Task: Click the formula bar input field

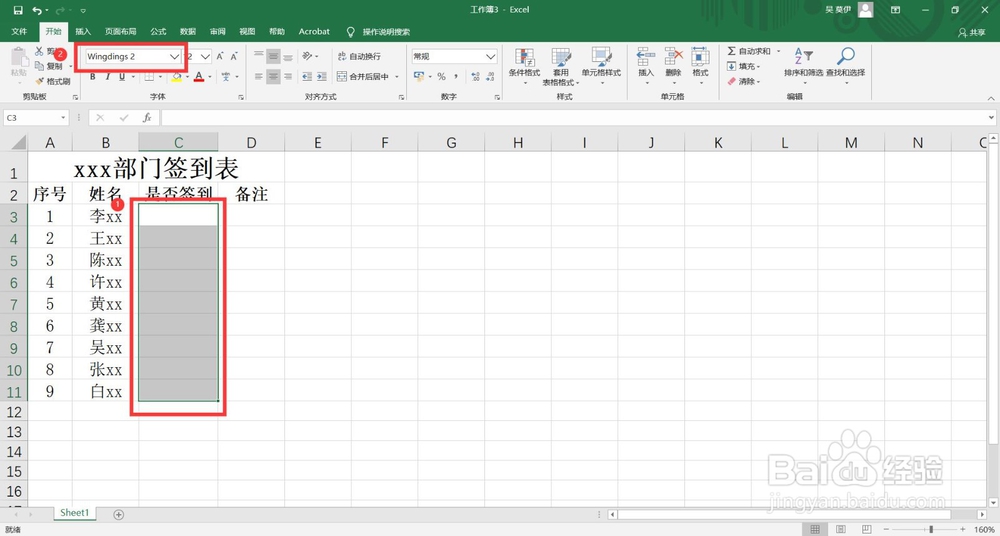Action: click(x=574, y=118)
